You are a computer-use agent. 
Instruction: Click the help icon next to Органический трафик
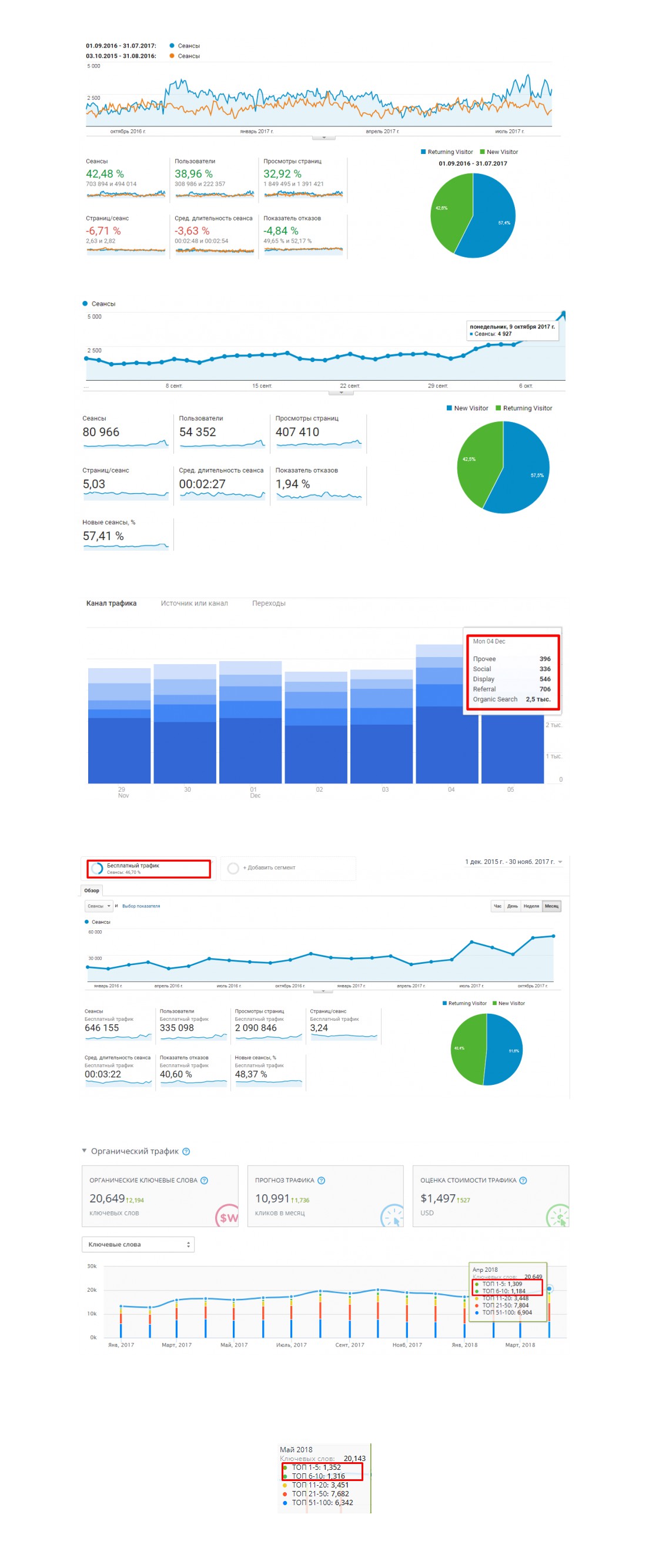click(x=186, y=1151)
